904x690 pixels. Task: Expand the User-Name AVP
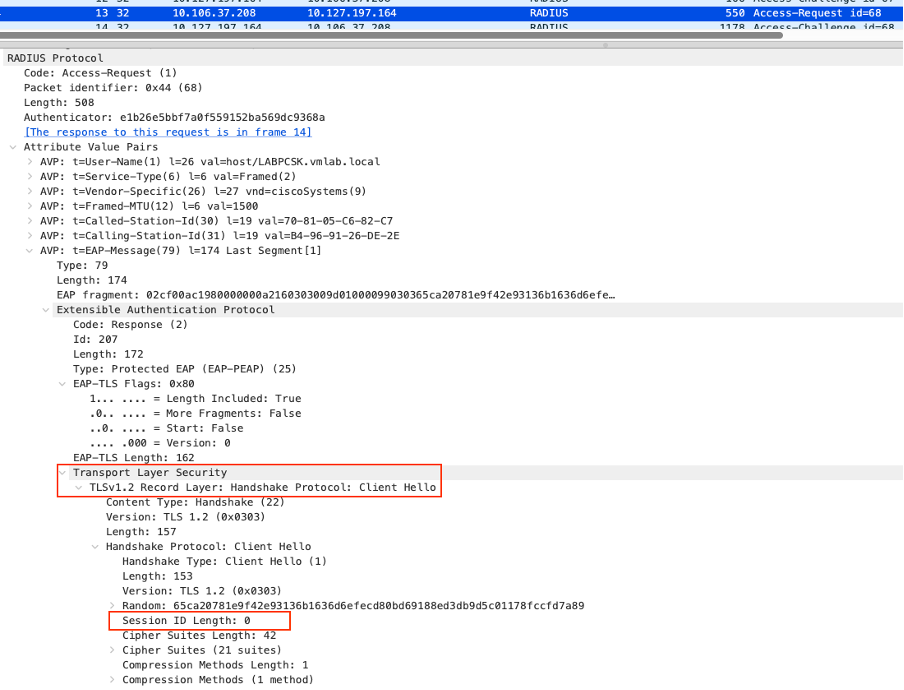coord(29,162)
